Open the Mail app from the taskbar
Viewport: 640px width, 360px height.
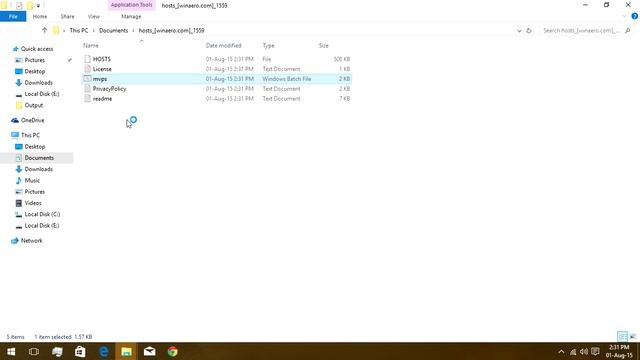[x=149, y=351]
